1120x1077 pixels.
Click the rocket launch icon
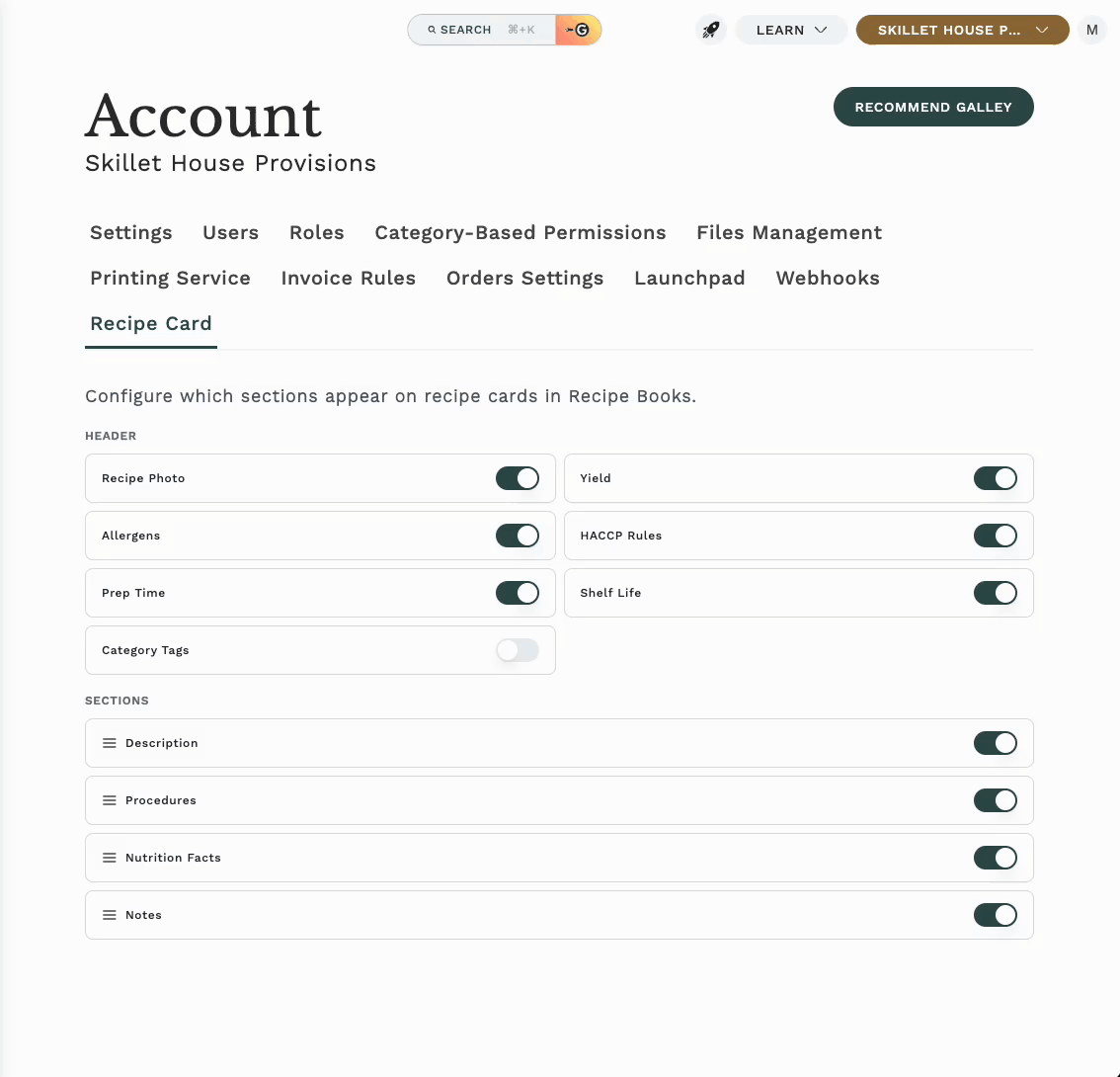(711, 30)
